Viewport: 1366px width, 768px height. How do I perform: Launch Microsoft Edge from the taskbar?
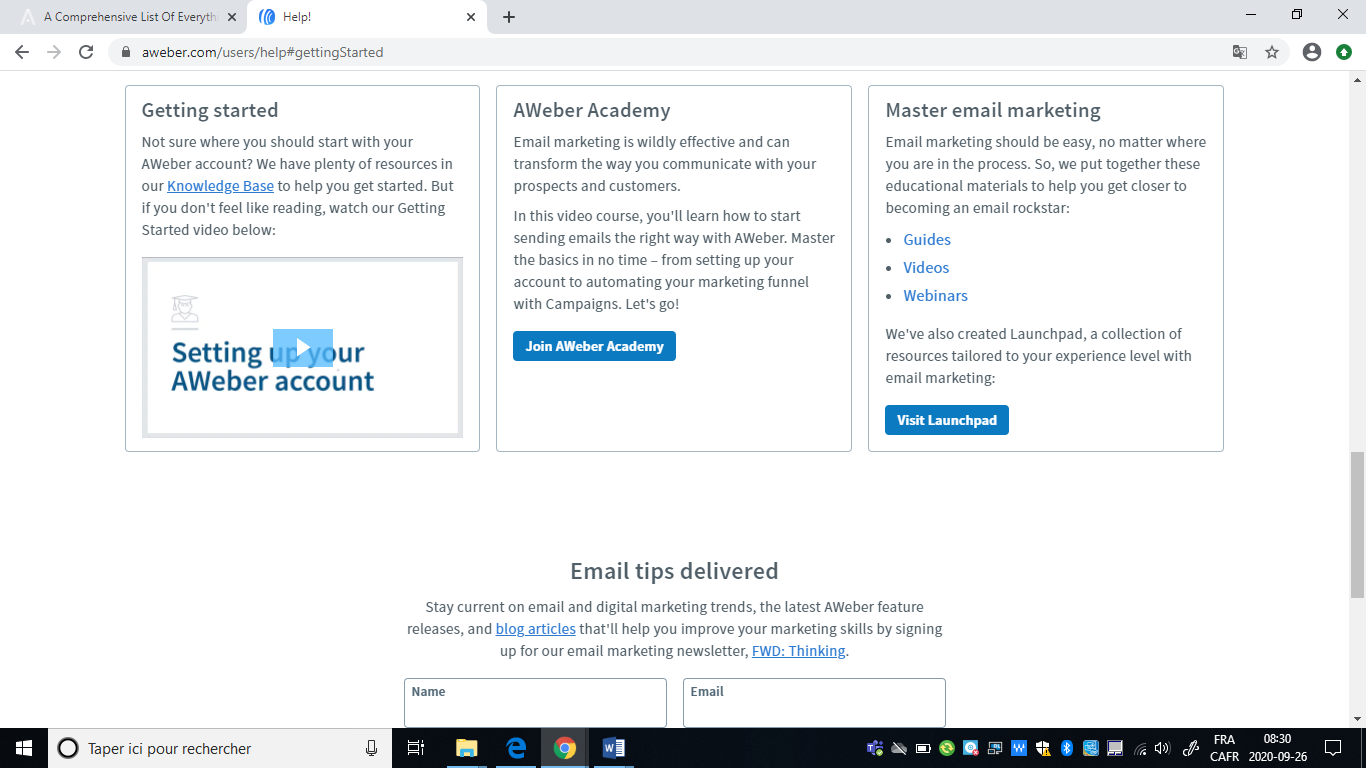516,748
